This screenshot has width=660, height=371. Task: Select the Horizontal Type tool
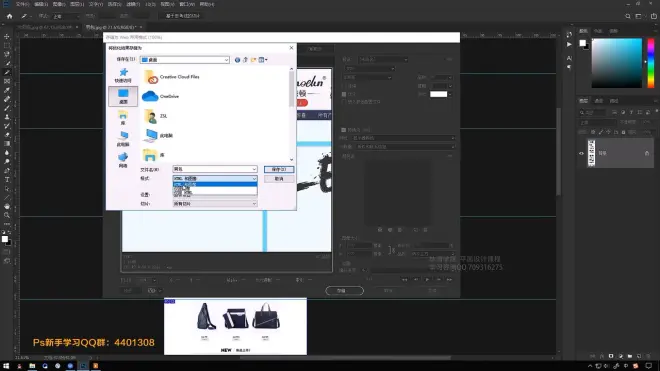pos(7,180)
